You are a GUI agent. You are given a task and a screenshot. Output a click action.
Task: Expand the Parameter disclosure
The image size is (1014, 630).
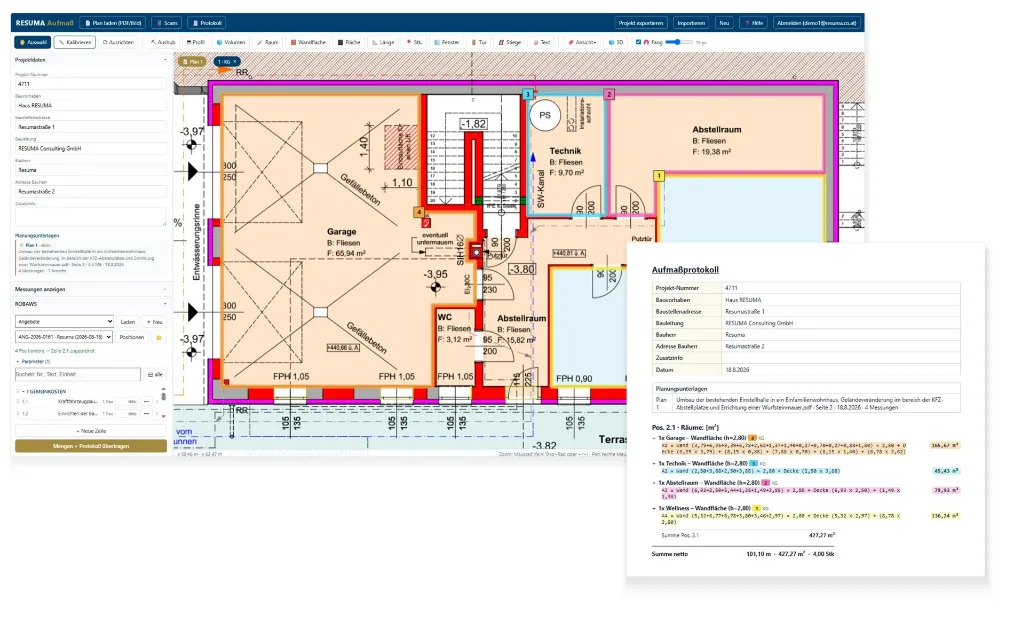click(32, 362)
